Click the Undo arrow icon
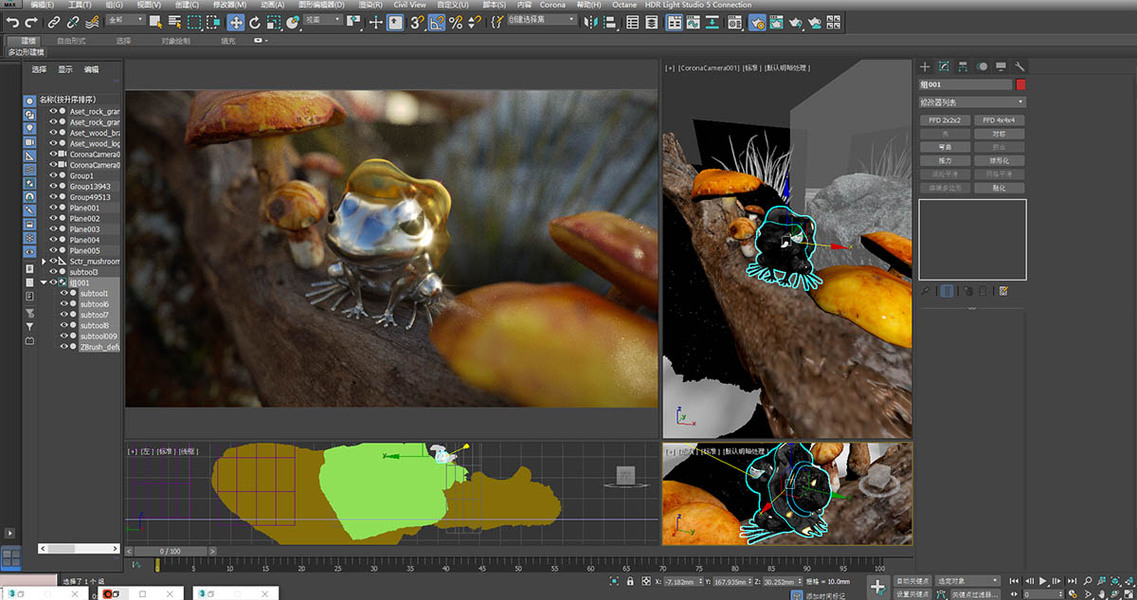Image resolution: width=1137 pixels, height=600 pixels. [x=12, y=22]
